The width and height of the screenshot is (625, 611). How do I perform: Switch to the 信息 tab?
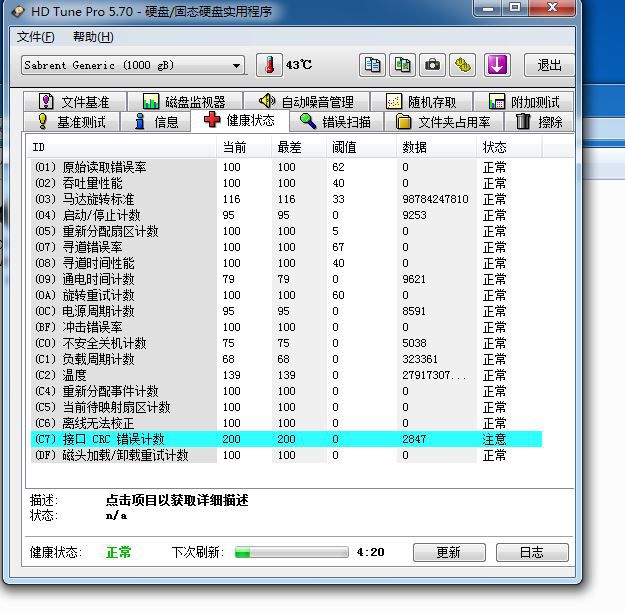click(155, 122)
